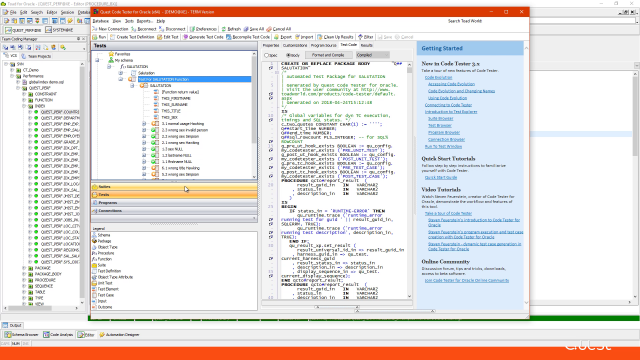Select the Body radio button
The image size is (640, 360).
tap(288, 55)
